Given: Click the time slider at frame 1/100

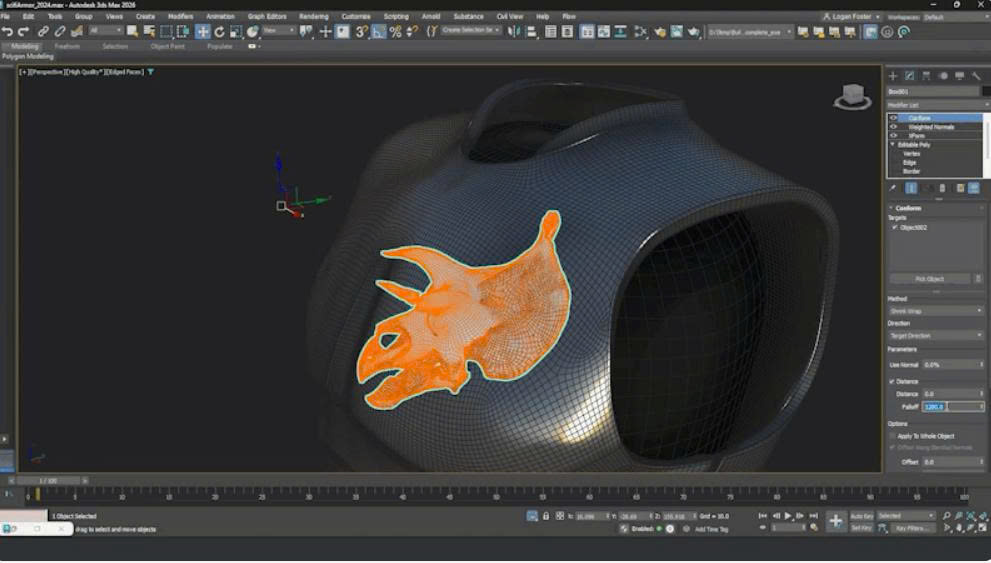Looking at the screenshot, I should [48, 481].
